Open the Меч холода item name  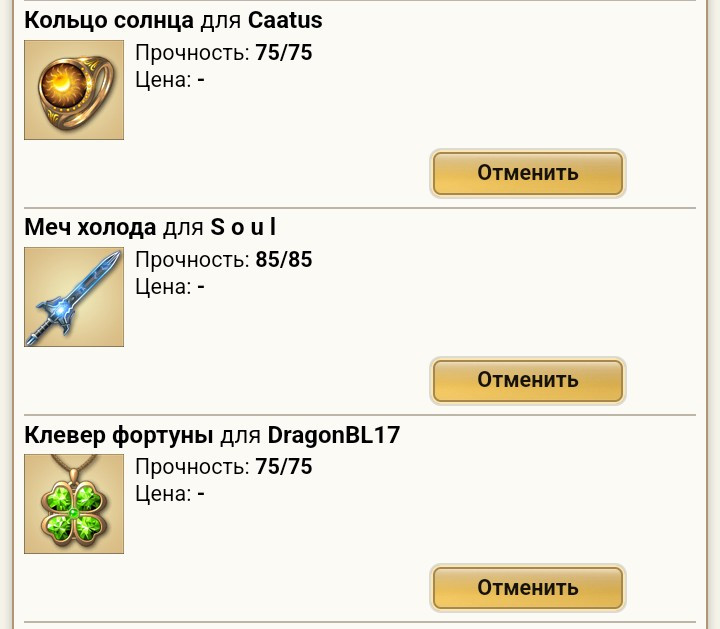pos(90,228)
